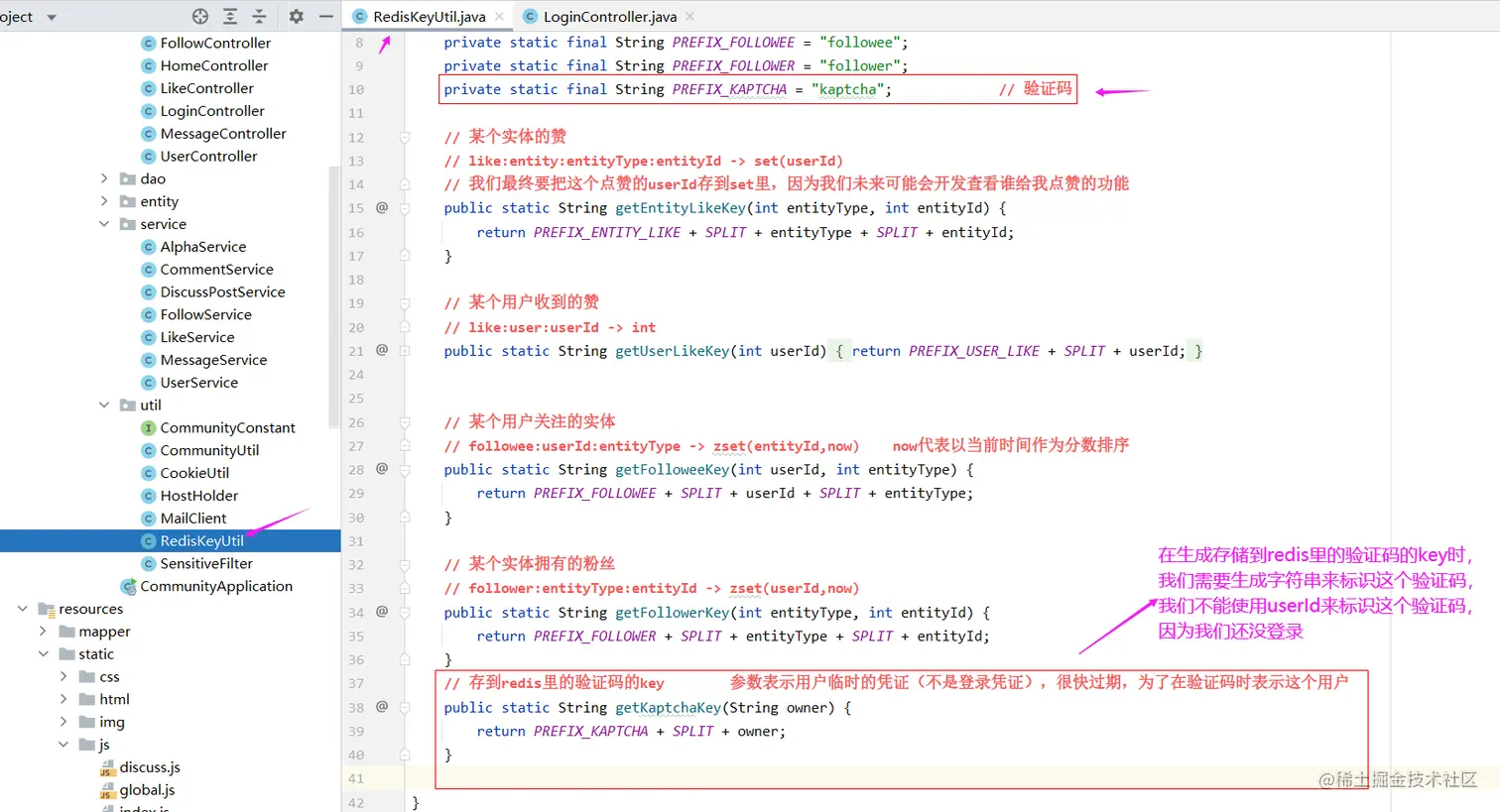Expand the css folder

63,676
